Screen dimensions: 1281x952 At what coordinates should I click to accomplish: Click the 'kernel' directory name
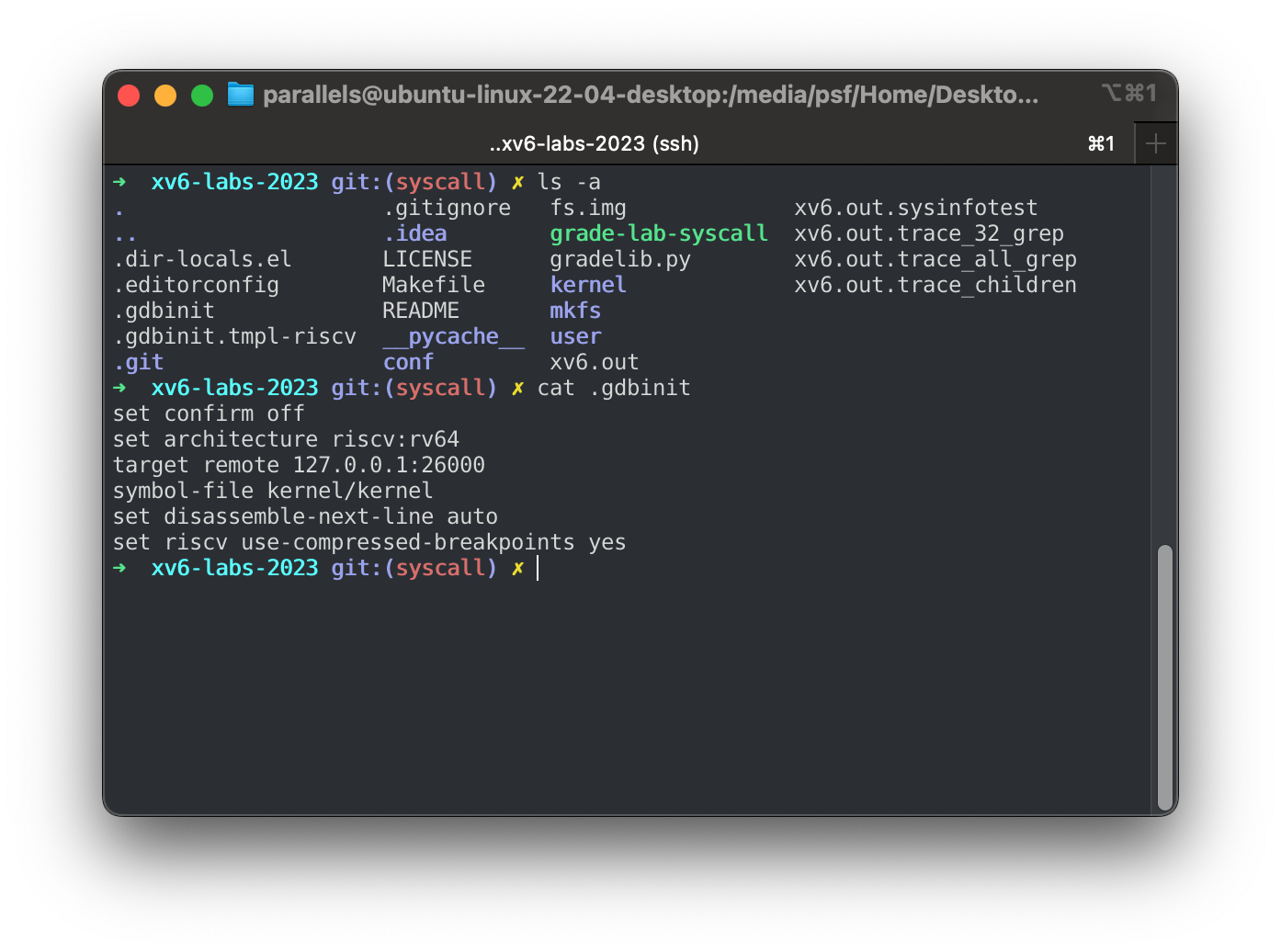coord(587,285)
